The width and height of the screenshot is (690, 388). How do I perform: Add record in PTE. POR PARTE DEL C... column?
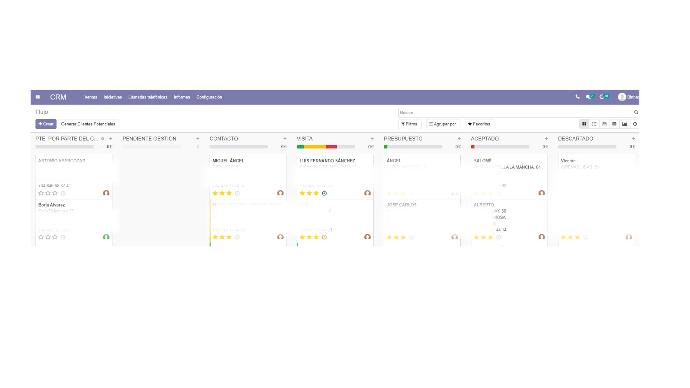tap(110, 139)
